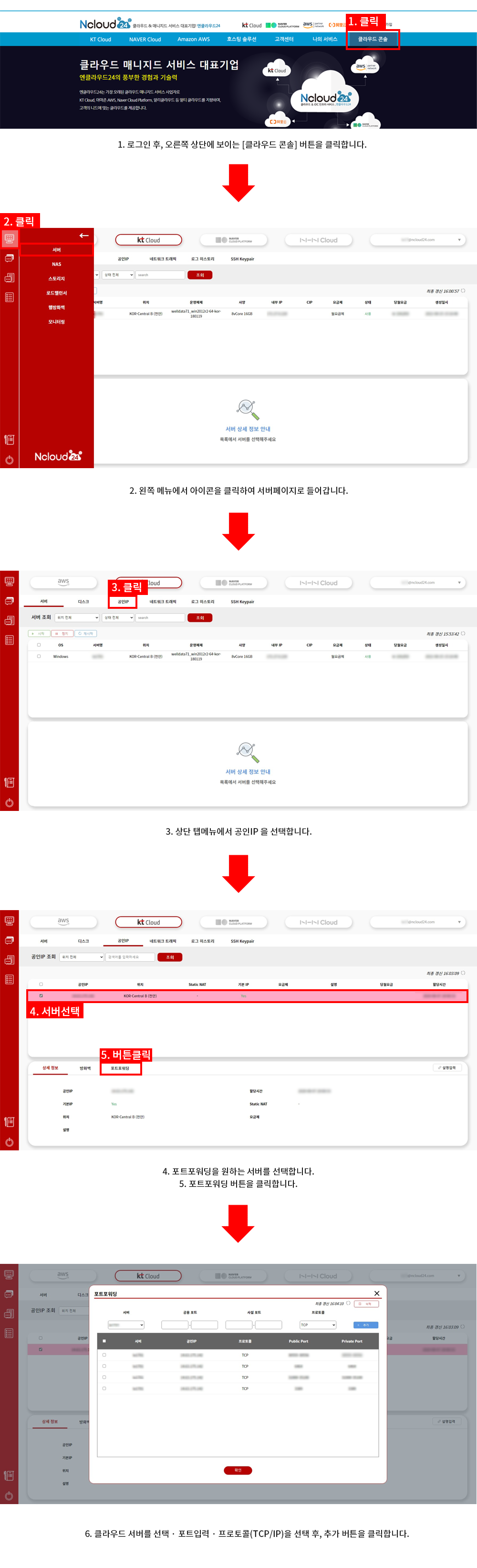
Task: Click the power icon in step 2 screenshot sidebar
Action: tap(9, 460)
